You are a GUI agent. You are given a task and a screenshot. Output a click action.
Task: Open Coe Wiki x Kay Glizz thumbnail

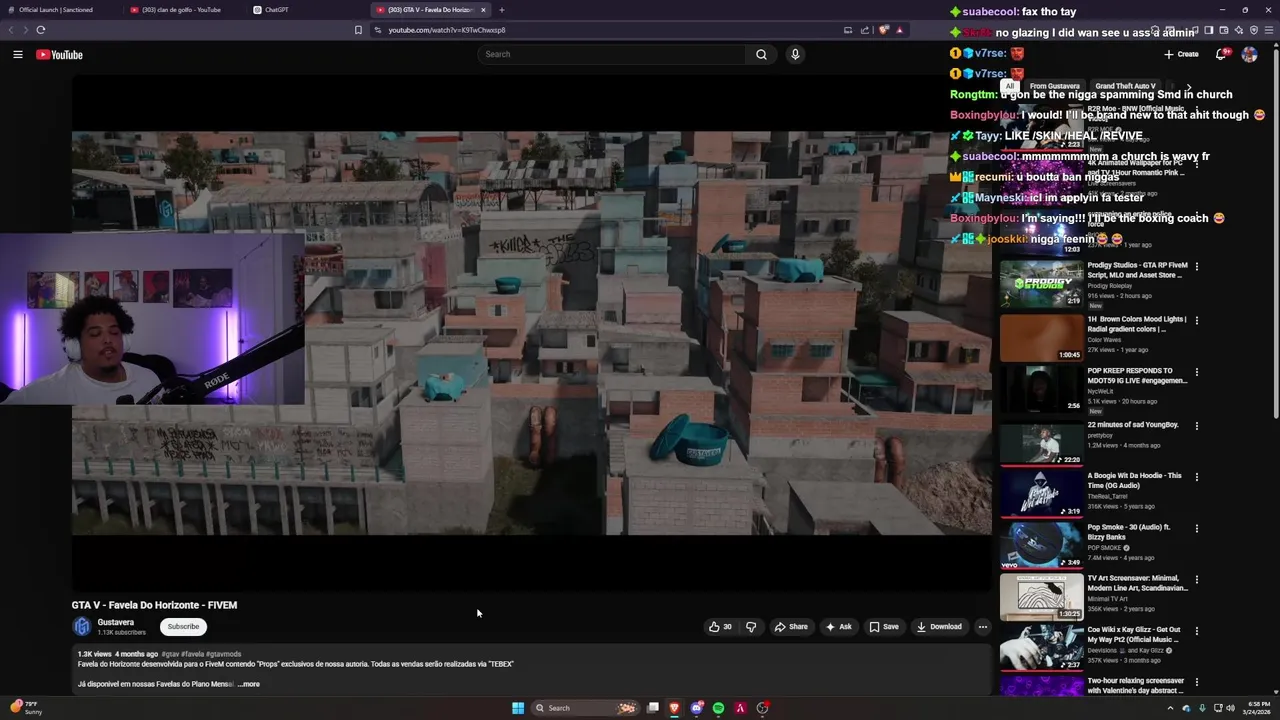[1041, 648]
